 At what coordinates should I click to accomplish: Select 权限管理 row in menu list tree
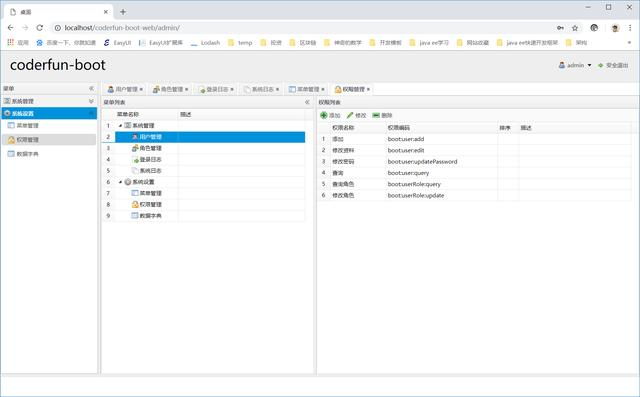click(x=203, y=204)
